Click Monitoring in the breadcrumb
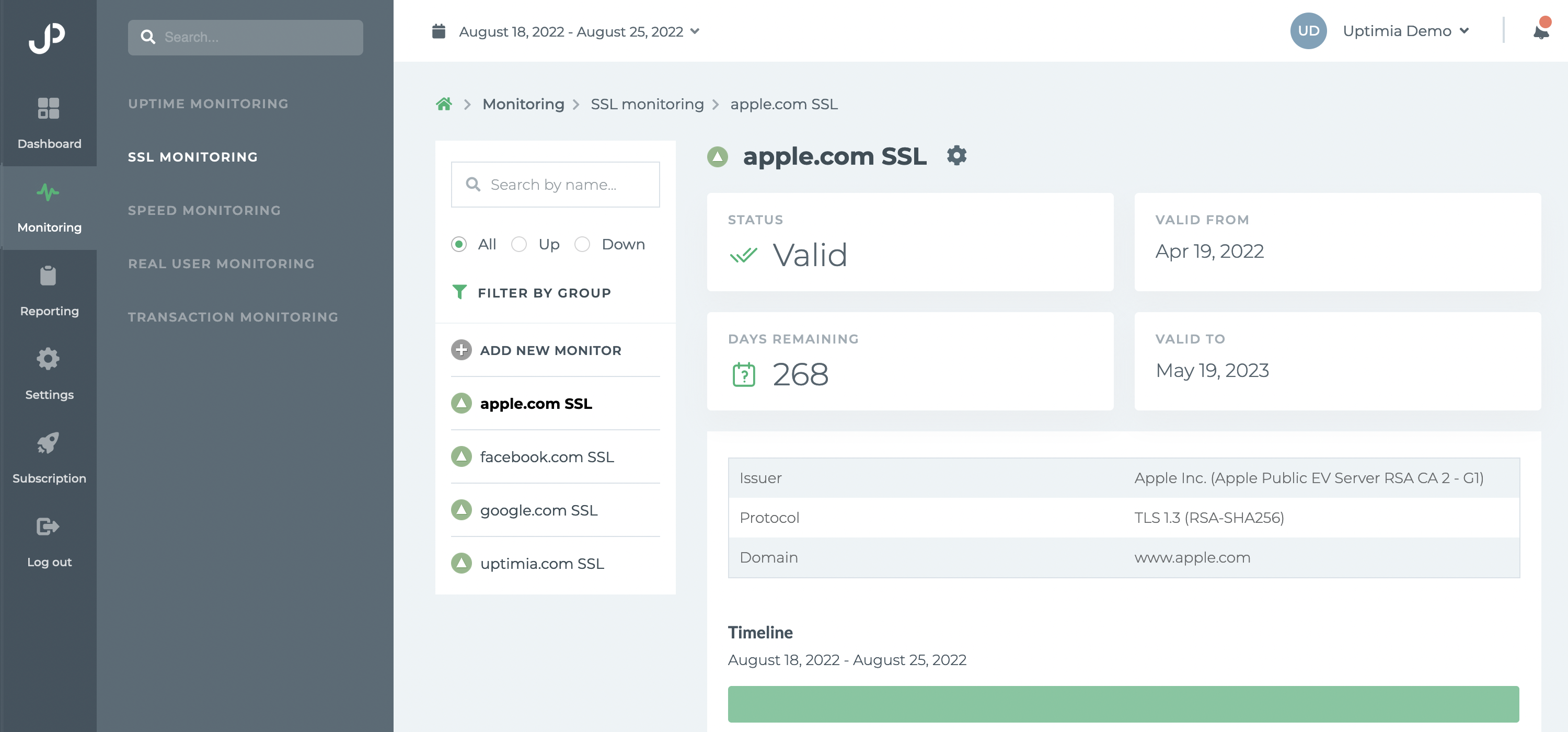The height and width of the screenshot is (732, 1568). pyautogui.click(x=523, y=104)
